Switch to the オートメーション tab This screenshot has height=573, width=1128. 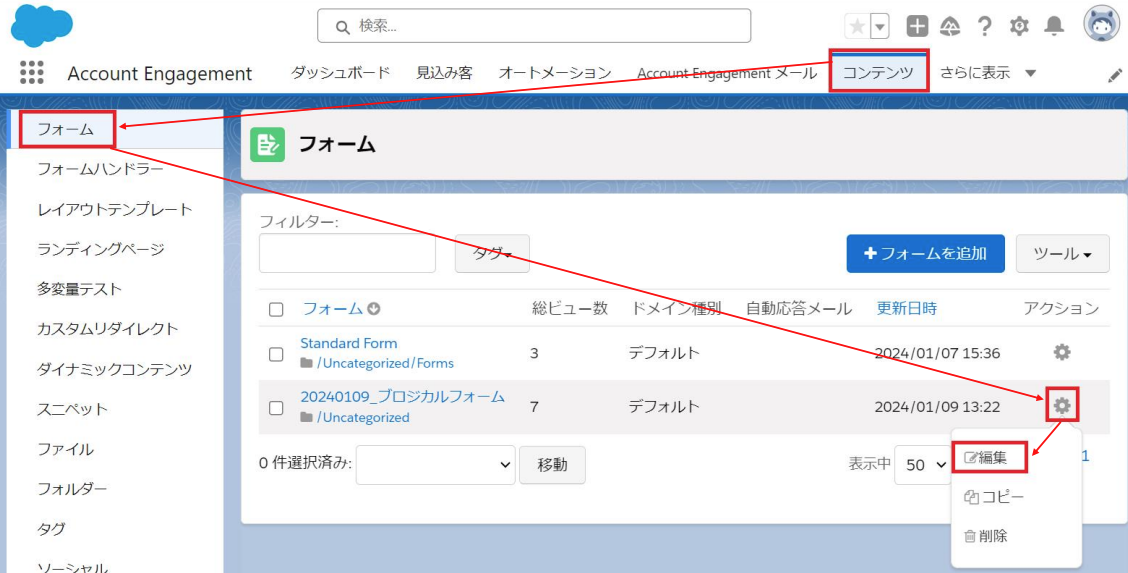click(x=555, y=73)
